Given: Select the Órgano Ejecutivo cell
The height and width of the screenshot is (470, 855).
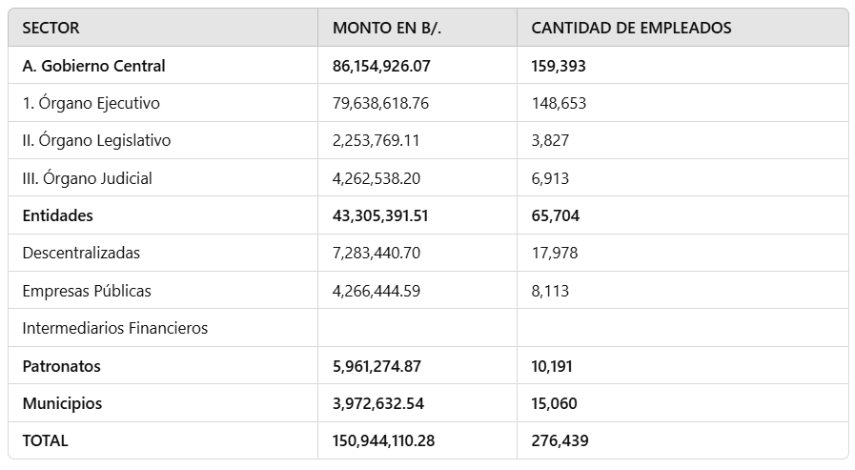Looking at the screenshot, I should 91,103.
